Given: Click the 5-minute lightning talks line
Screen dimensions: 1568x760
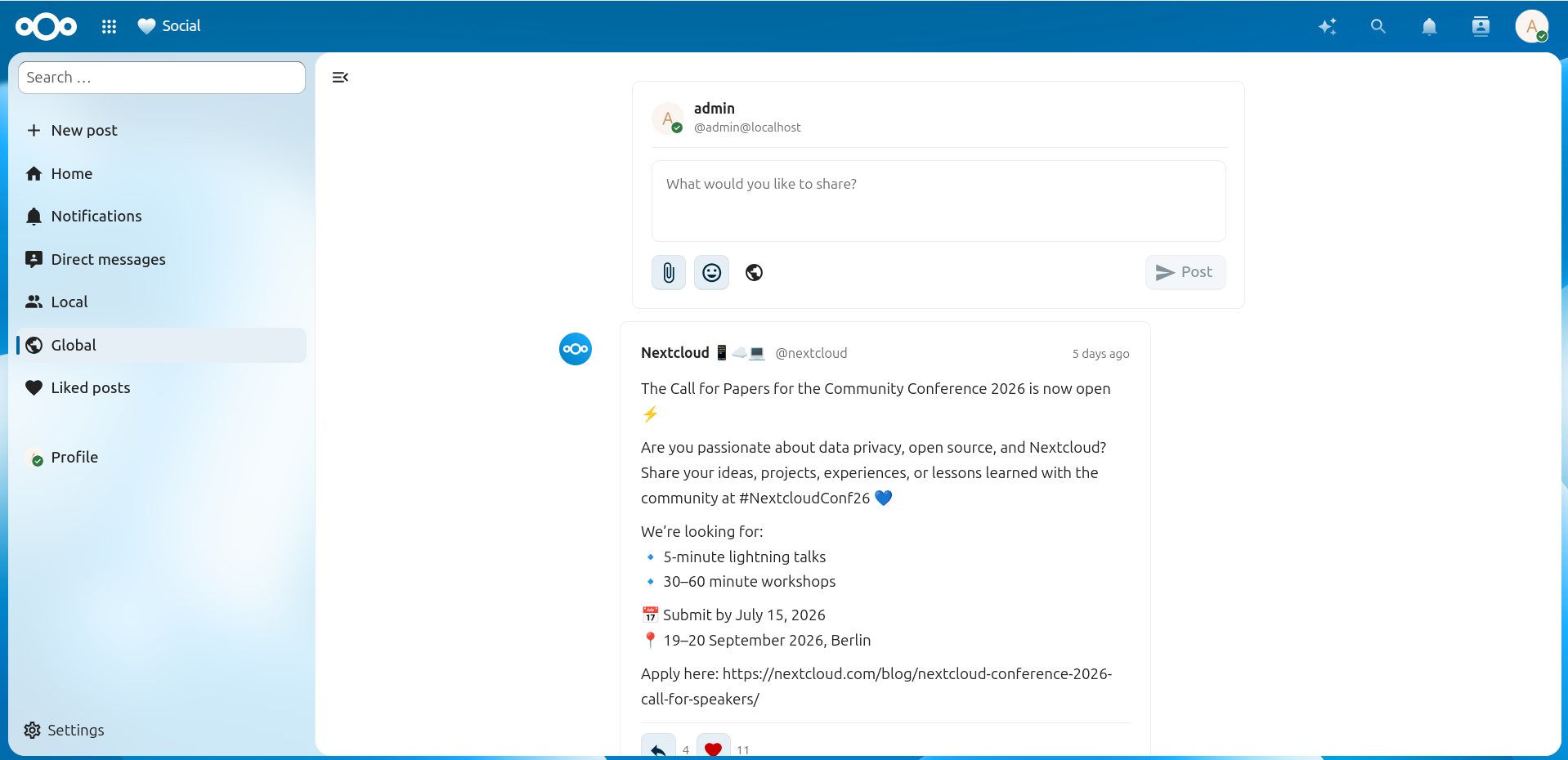Looking at the screenshot, I should (x=734, y=557).
